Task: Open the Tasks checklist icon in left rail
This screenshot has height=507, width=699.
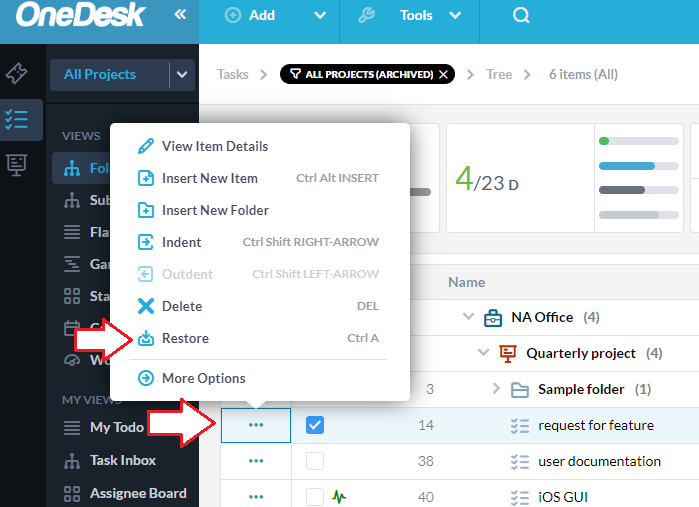Action: 16,119
